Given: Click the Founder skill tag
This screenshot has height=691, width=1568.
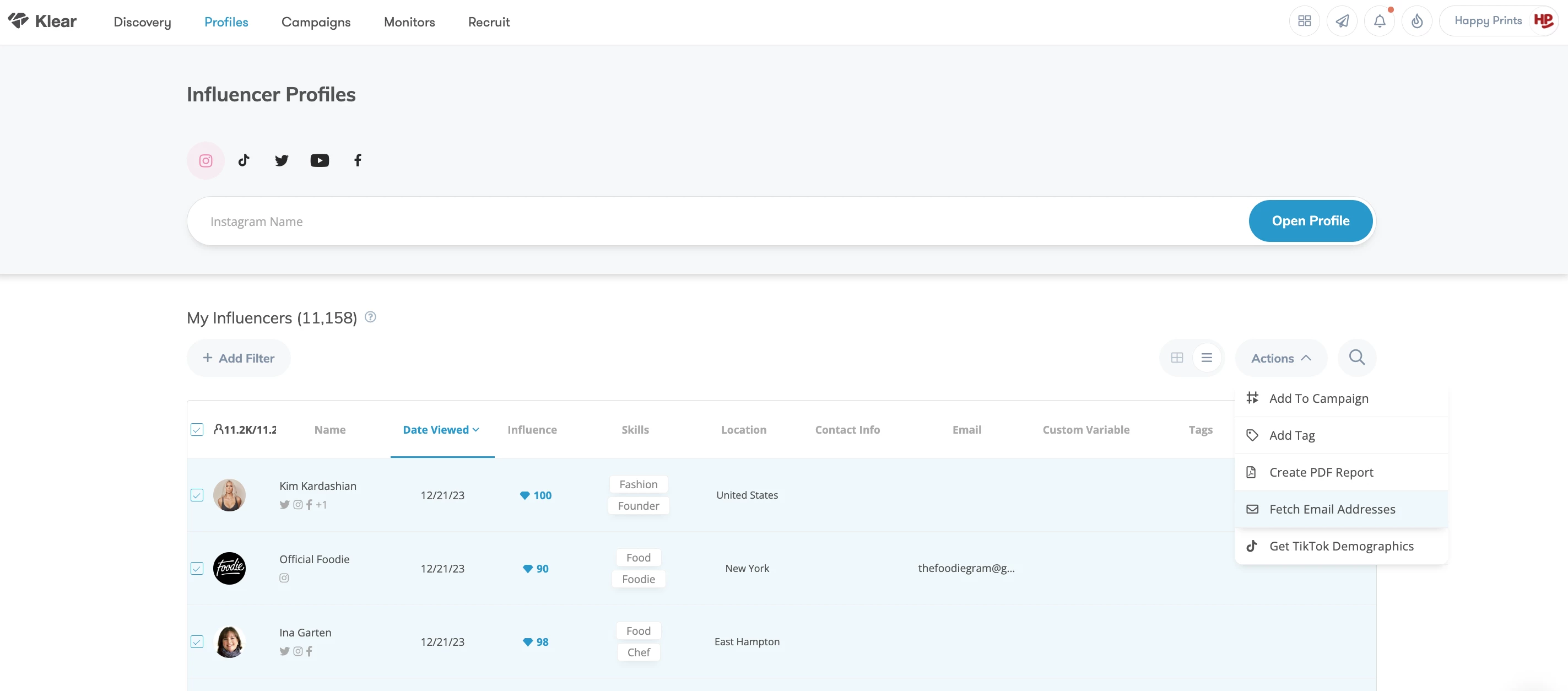Looking at the screenshot, I should coord(639,506).
